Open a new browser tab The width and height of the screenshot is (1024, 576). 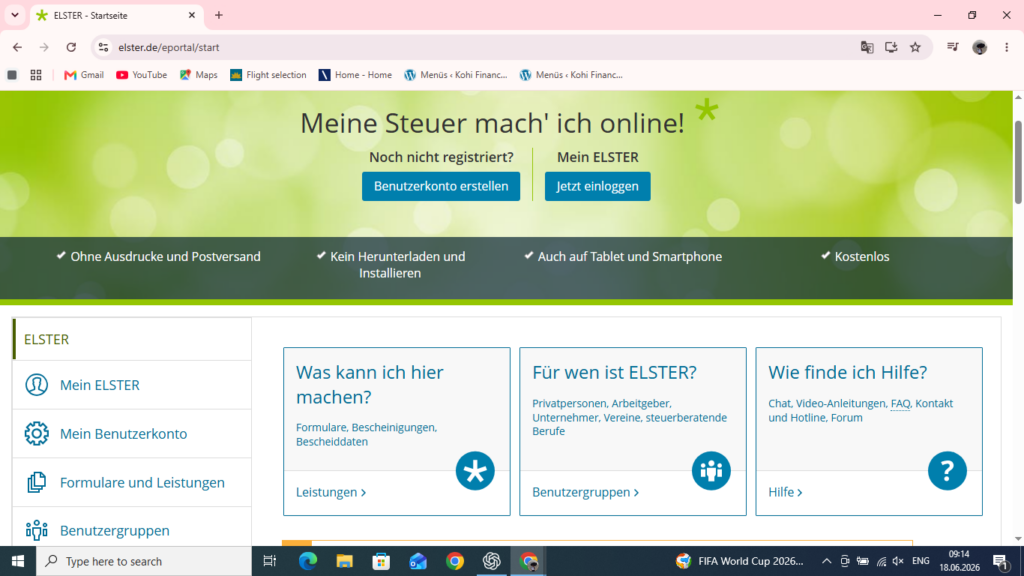point(219,15)
